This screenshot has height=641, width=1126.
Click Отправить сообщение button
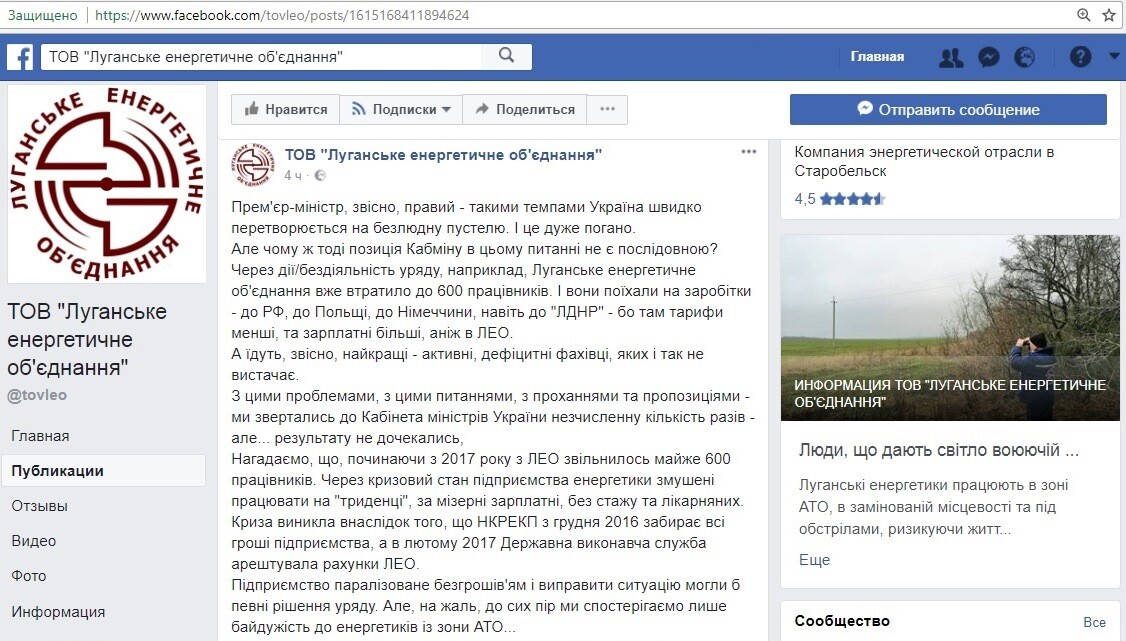pos(947,109)
